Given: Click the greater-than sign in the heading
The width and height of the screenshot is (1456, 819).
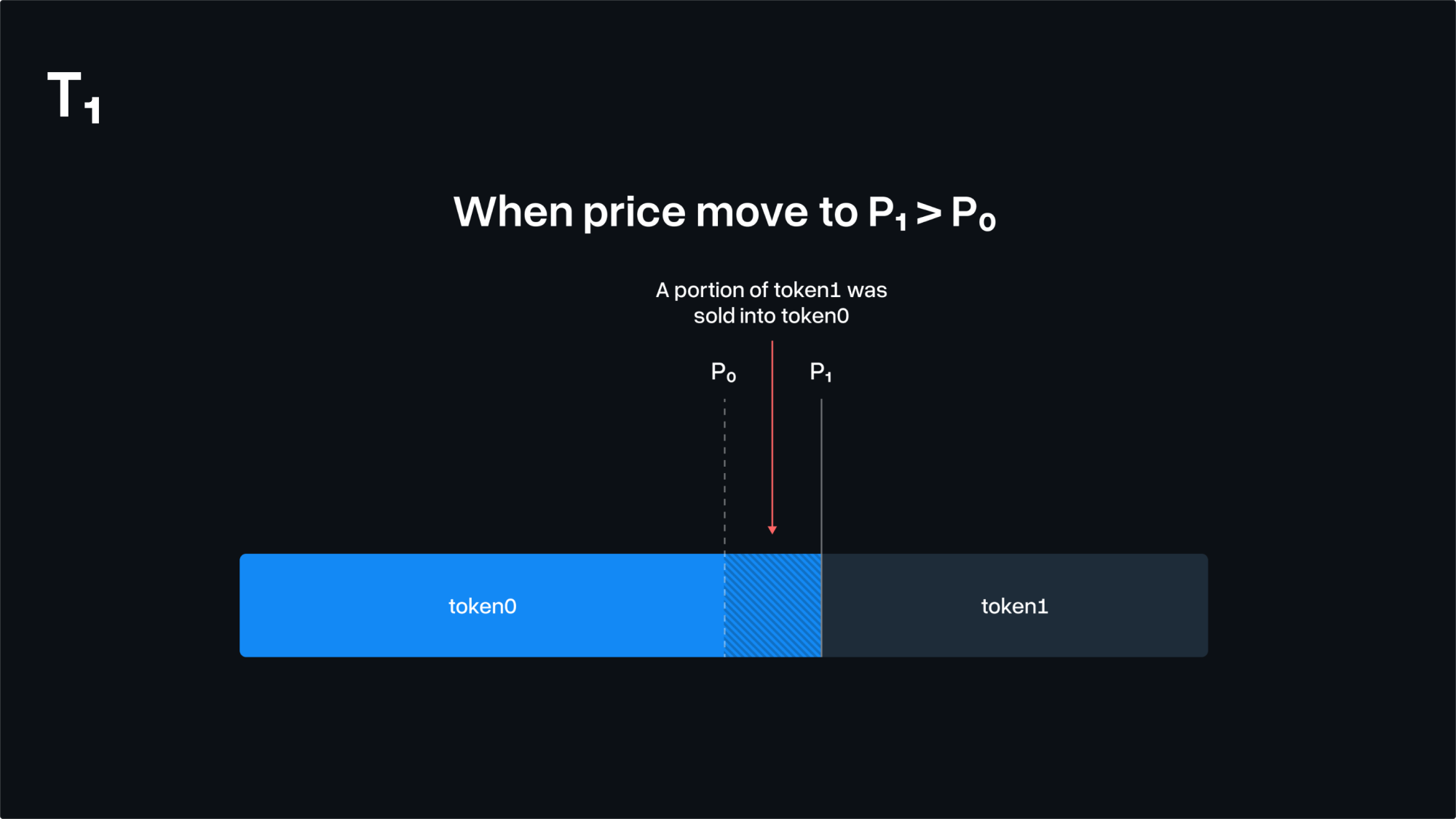Looking at the screenshot, I should 928,213.
